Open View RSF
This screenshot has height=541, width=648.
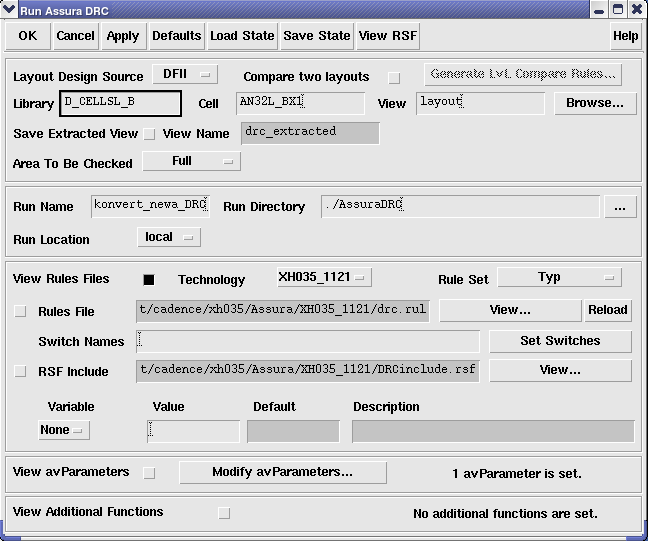click(388, 36)
